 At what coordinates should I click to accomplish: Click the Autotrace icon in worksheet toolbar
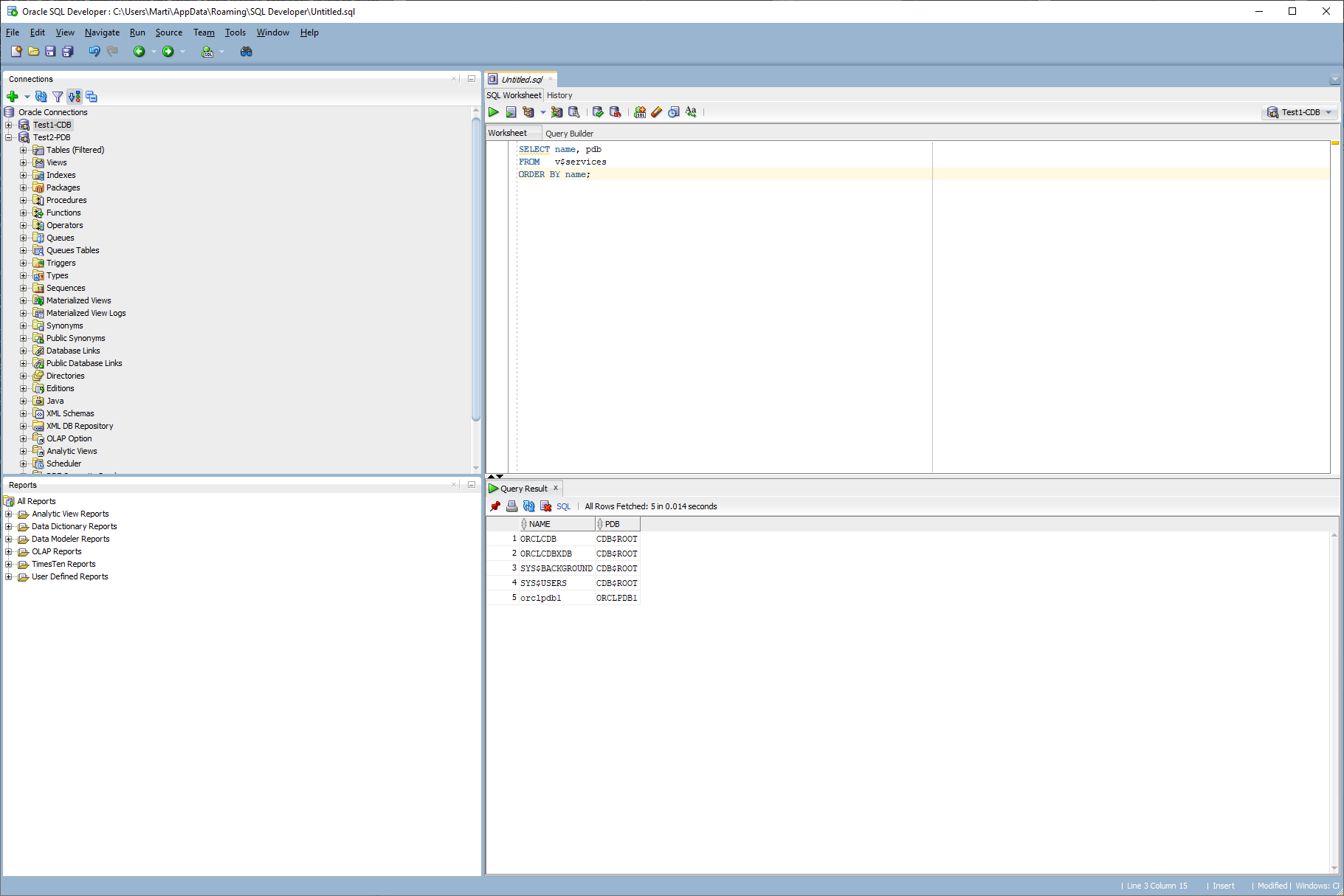click(556, 112)
